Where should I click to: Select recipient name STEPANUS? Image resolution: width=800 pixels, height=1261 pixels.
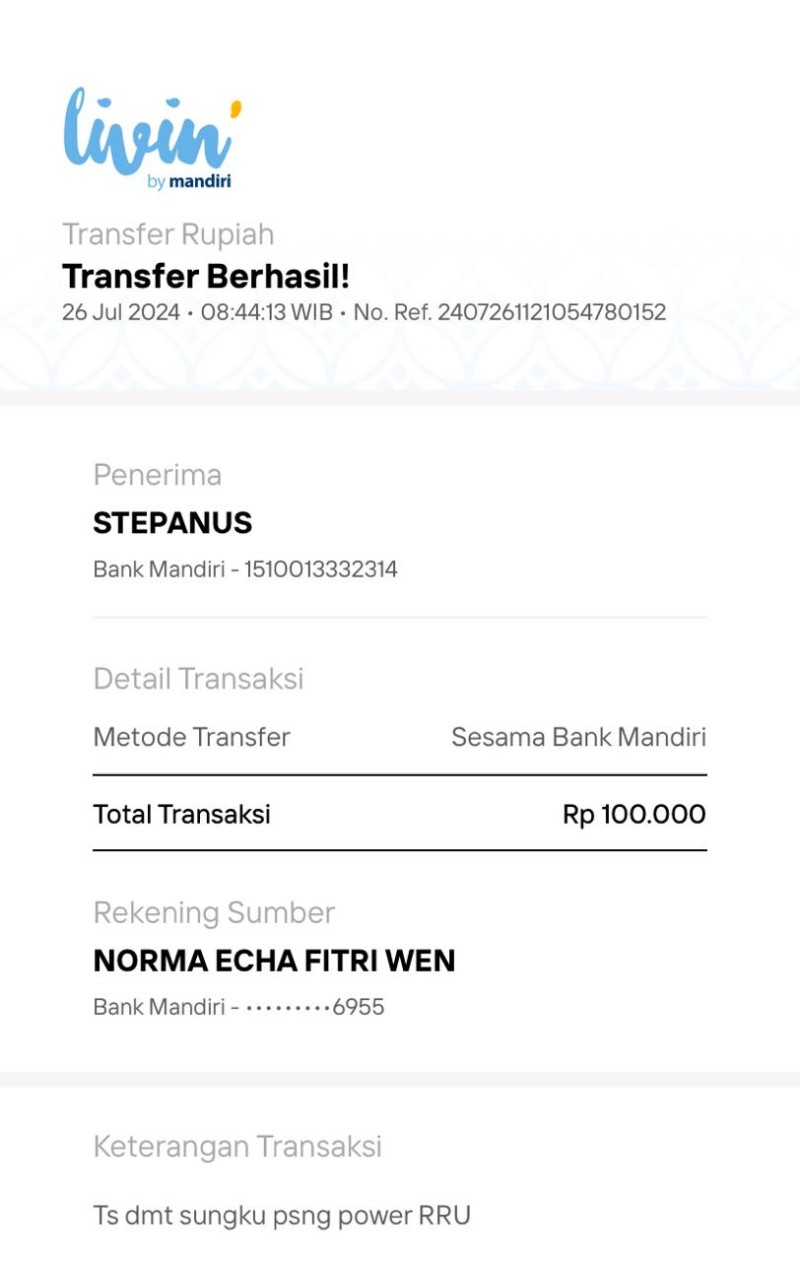pyautogui.click(x=173, y=523)
